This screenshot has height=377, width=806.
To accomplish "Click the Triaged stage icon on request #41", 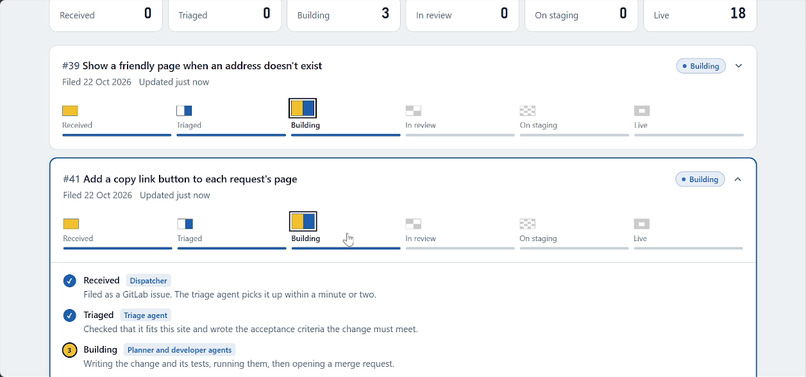I will click(x=185, y=224).
